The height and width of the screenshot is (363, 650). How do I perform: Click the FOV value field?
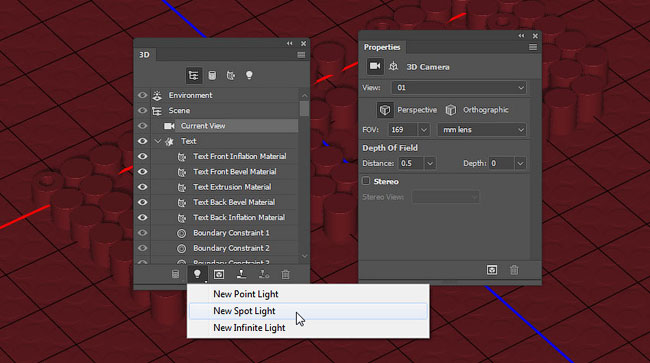403,130
